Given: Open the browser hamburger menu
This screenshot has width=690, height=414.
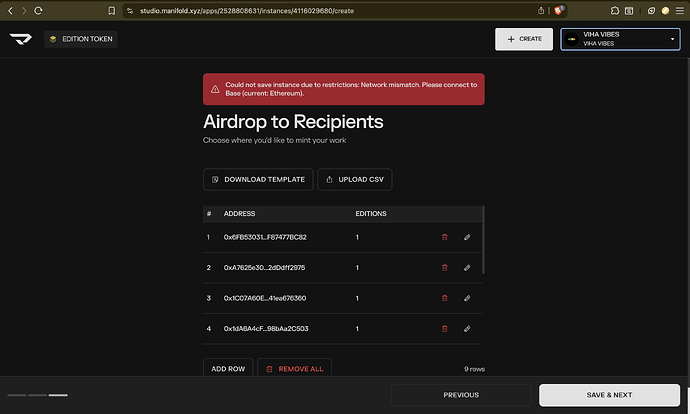Looking at the screenshot, I should point(679,11).
